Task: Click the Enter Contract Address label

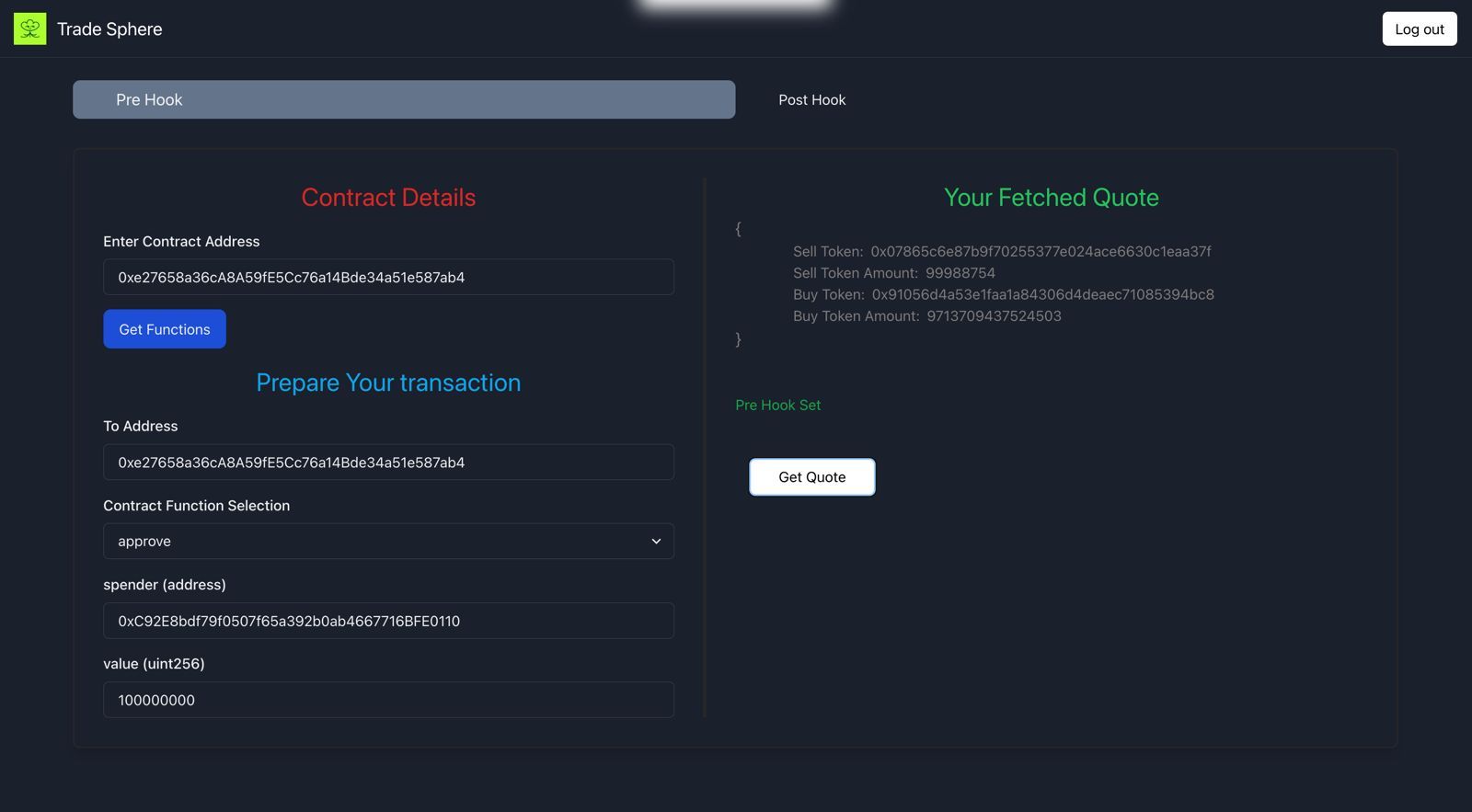Action: pos(181,241)
